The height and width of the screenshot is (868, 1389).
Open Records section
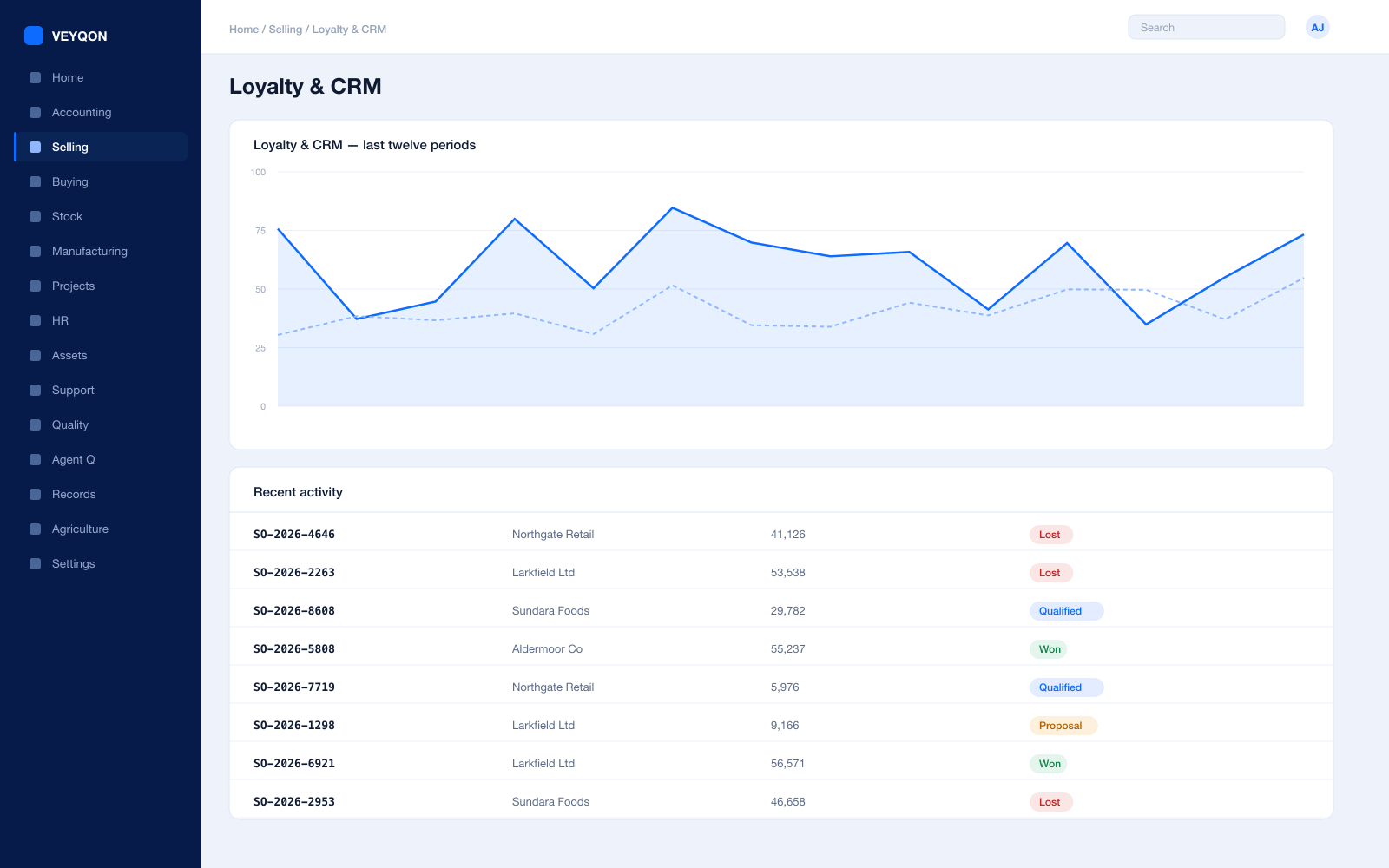pyautogui.click(x=101, y=494)
